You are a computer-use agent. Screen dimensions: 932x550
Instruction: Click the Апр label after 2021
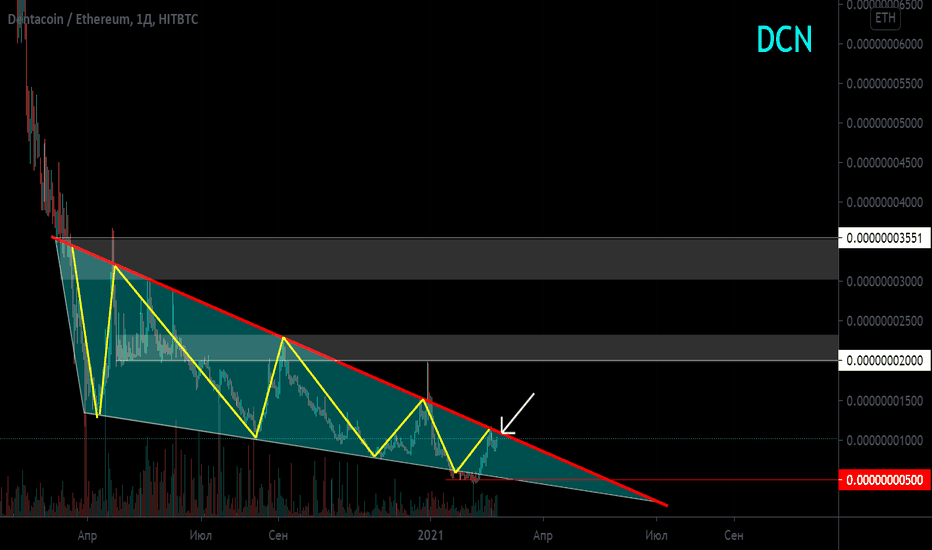point(542,535)
